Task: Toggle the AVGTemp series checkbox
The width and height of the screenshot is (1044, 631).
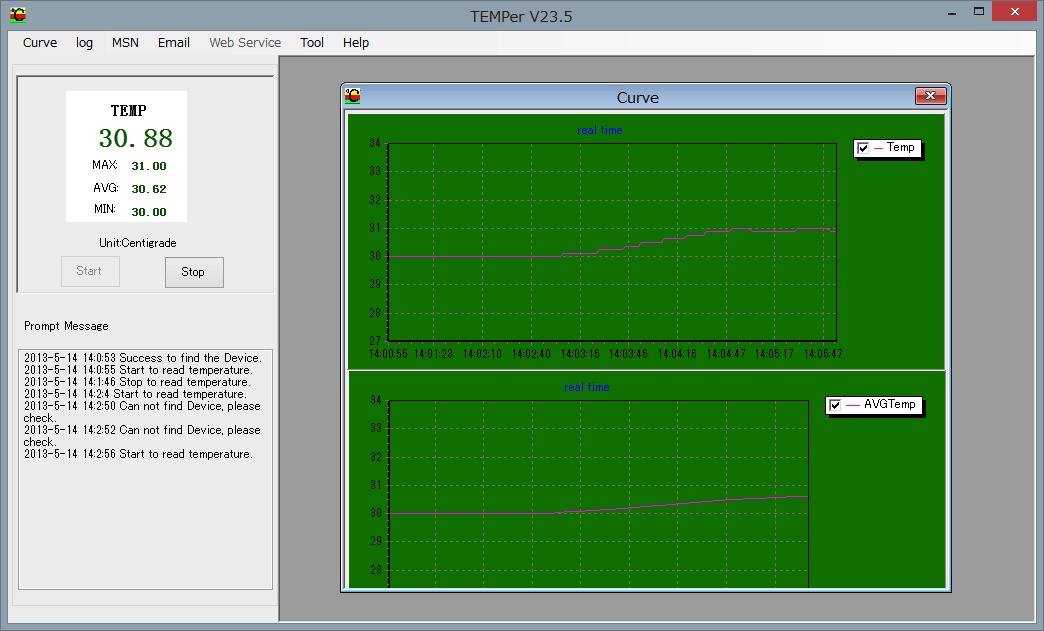Action: click(x=835, y=405)
